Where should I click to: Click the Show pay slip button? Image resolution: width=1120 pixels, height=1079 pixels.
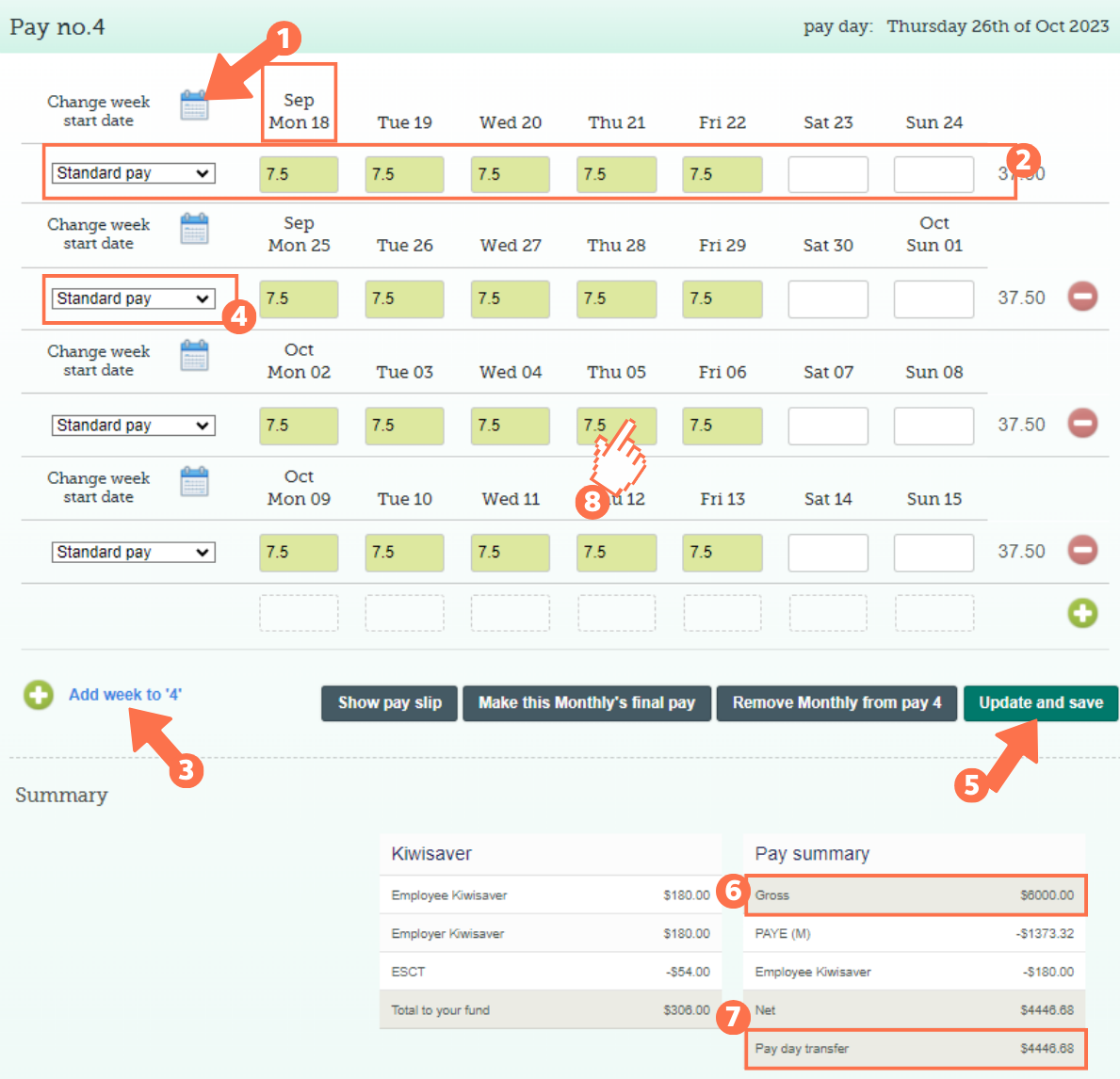tap(389, 703)
